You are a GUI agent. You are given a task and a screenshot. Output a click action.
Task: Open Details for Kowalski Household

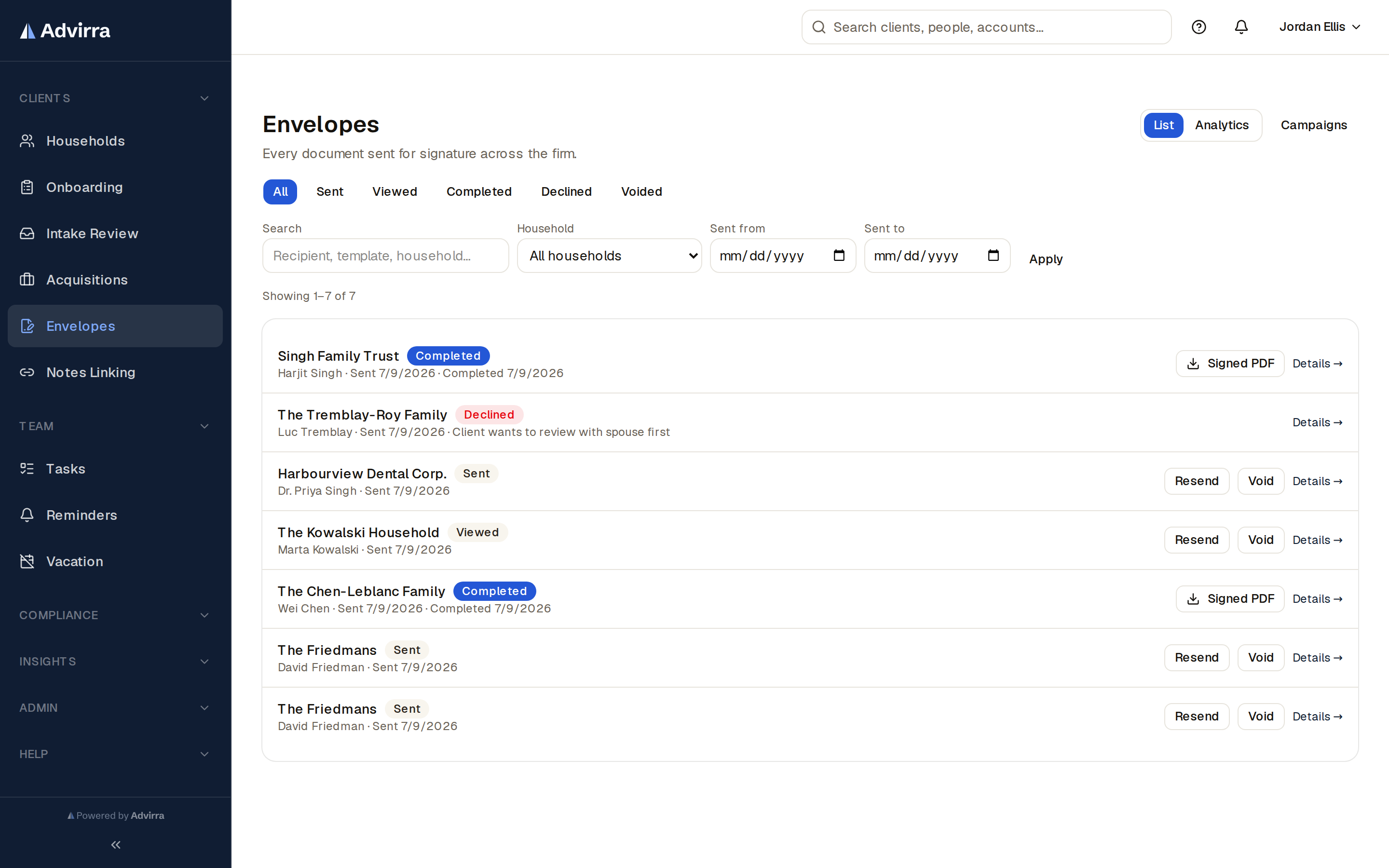[x=1317, y=540]
